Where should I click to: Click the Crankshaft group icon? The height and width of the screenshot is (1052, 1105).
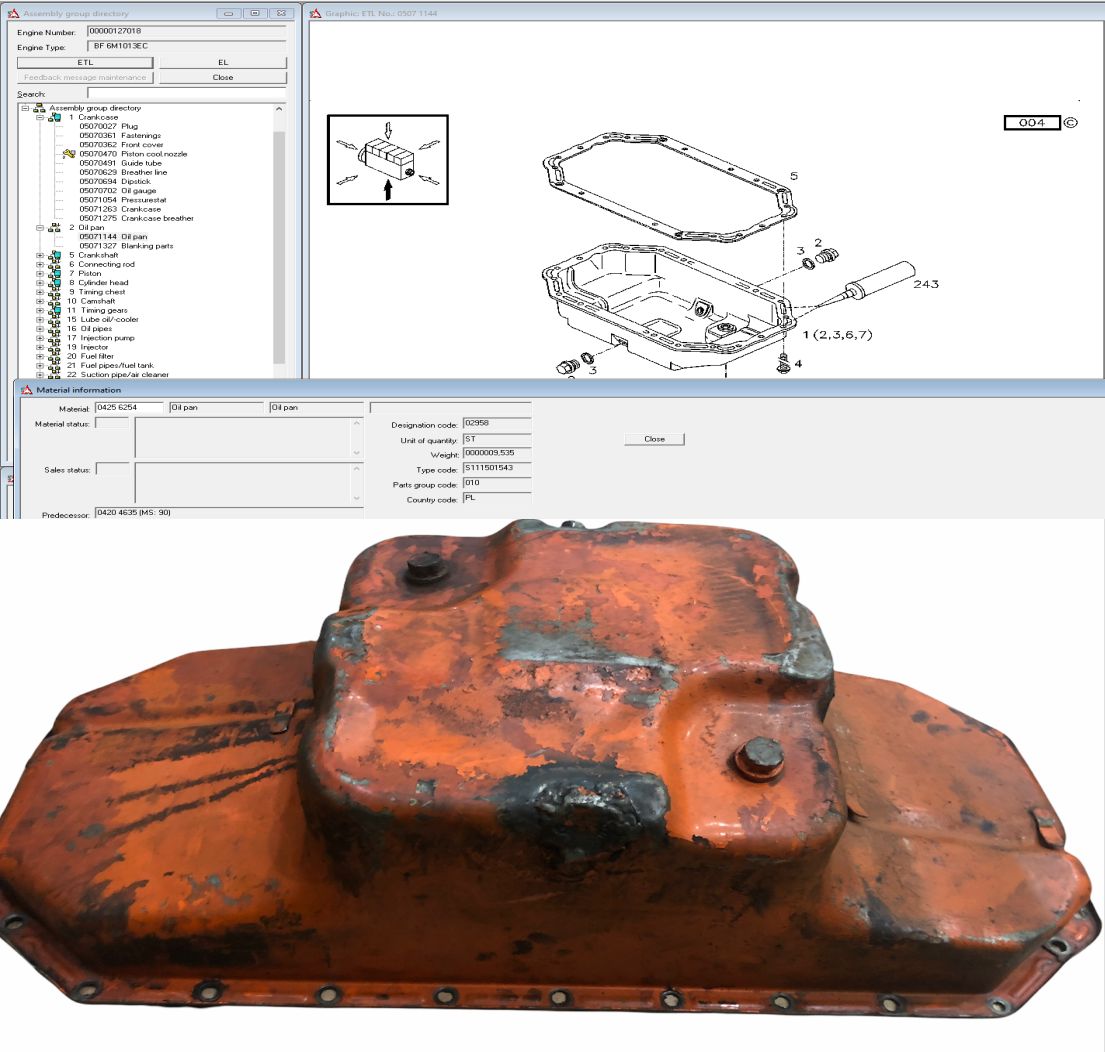(55, 255)
